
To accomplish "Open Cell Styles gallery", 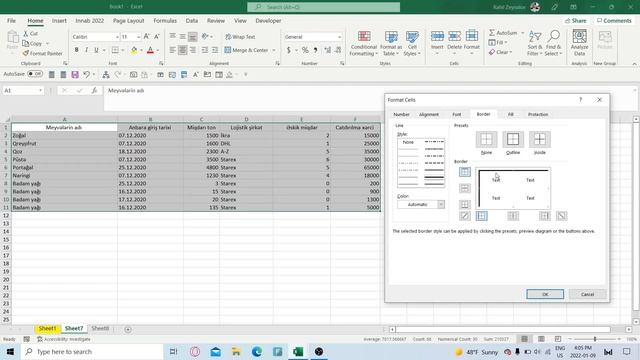I will coord(412,43).
